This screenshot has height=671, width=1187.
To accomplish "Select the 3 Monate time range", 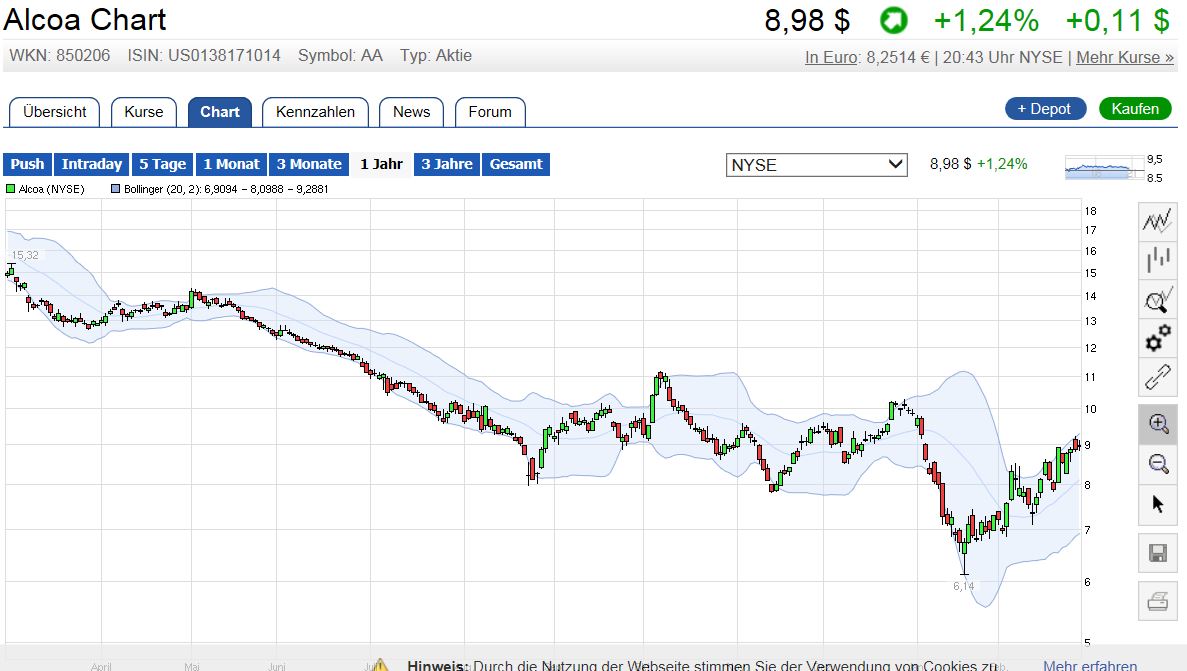I will (x=309, y=164).
